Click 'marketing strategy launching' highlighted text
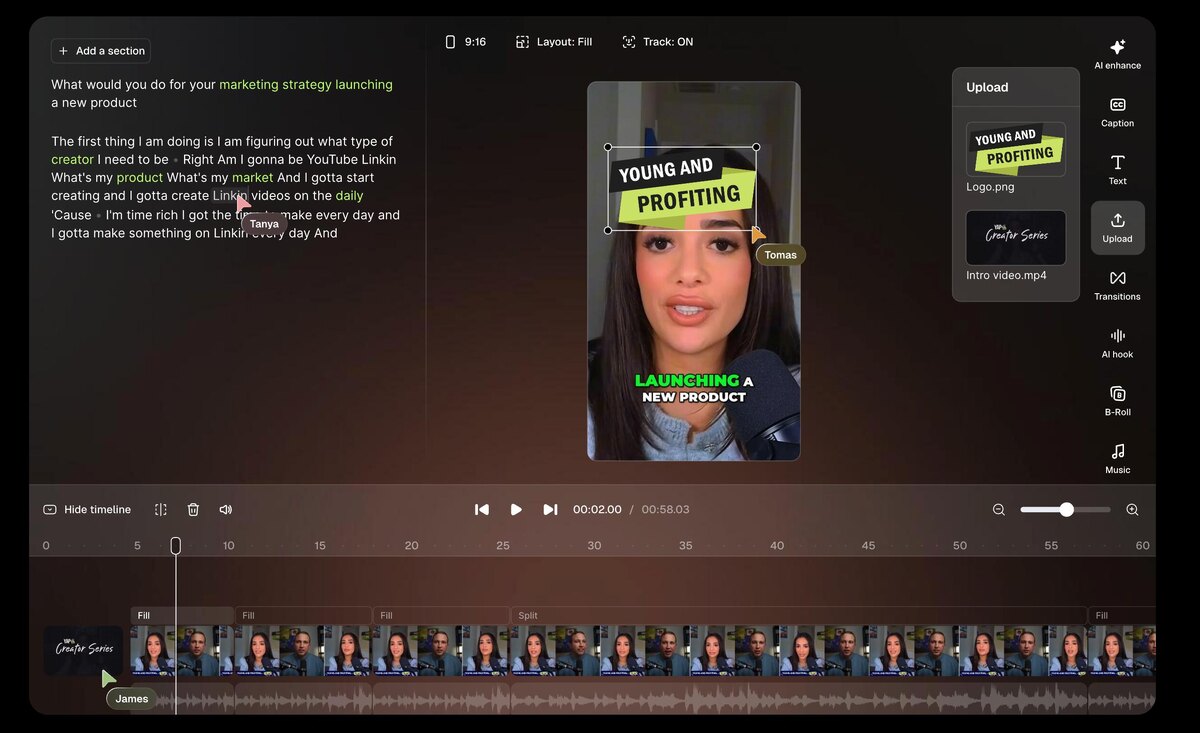This screenshot has height=733, width=1200. pos(306,85)
